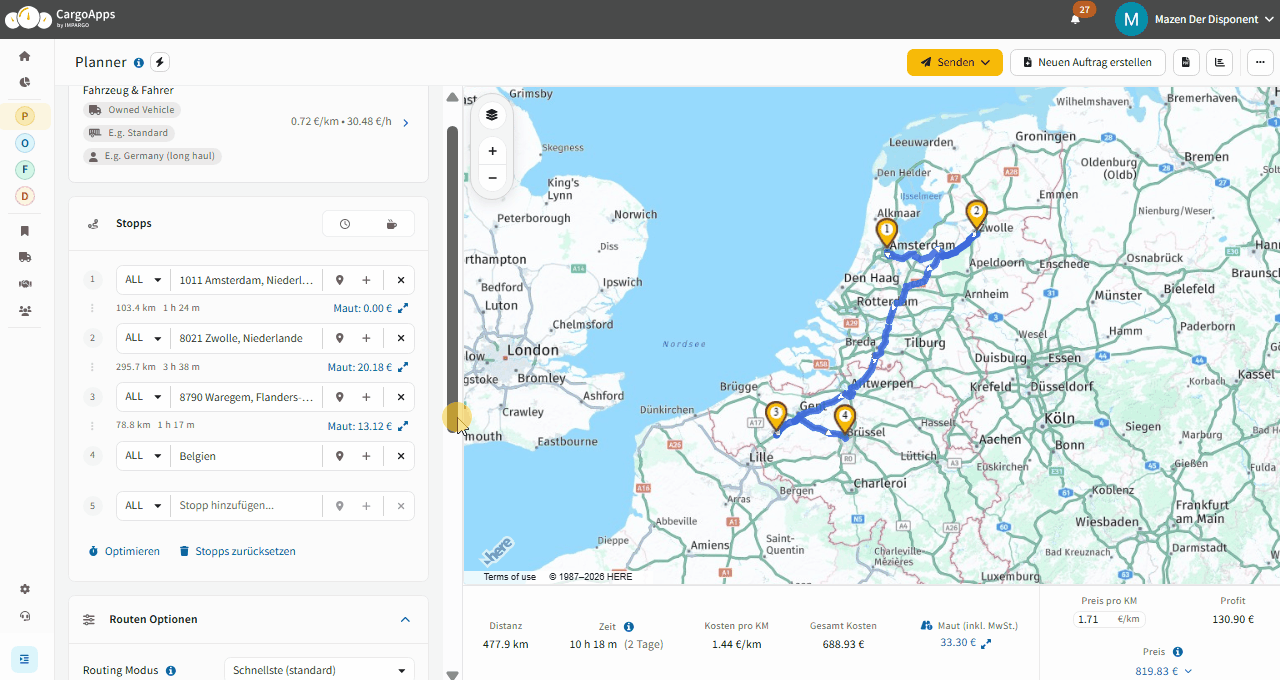Open the truck fleet icon in sidebar
This screenshot has width=1280, height=680.
click(25, 257)
